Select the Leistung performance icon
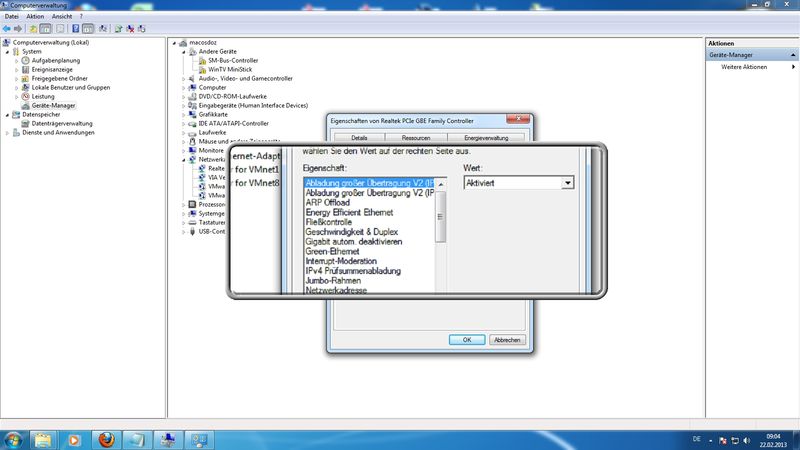Screen dimensions: 800x450 tap(26, 96)
